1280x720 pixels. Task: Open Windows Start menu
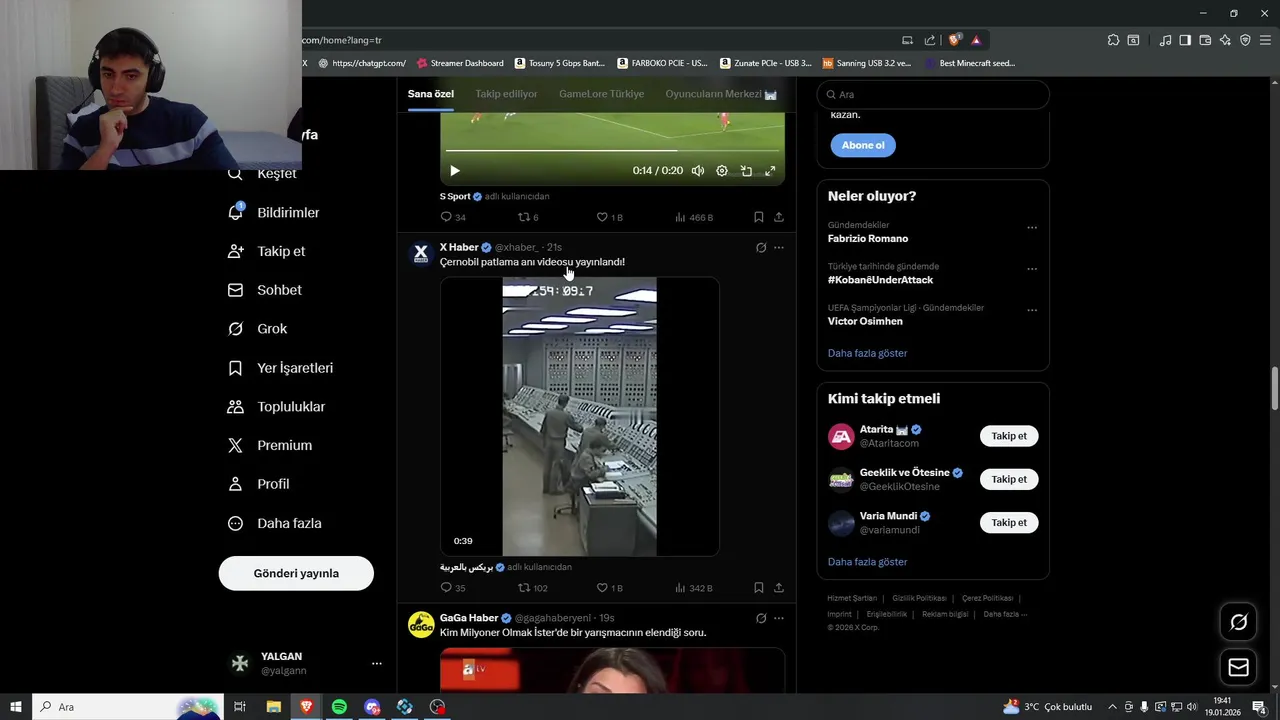point(16,707)
